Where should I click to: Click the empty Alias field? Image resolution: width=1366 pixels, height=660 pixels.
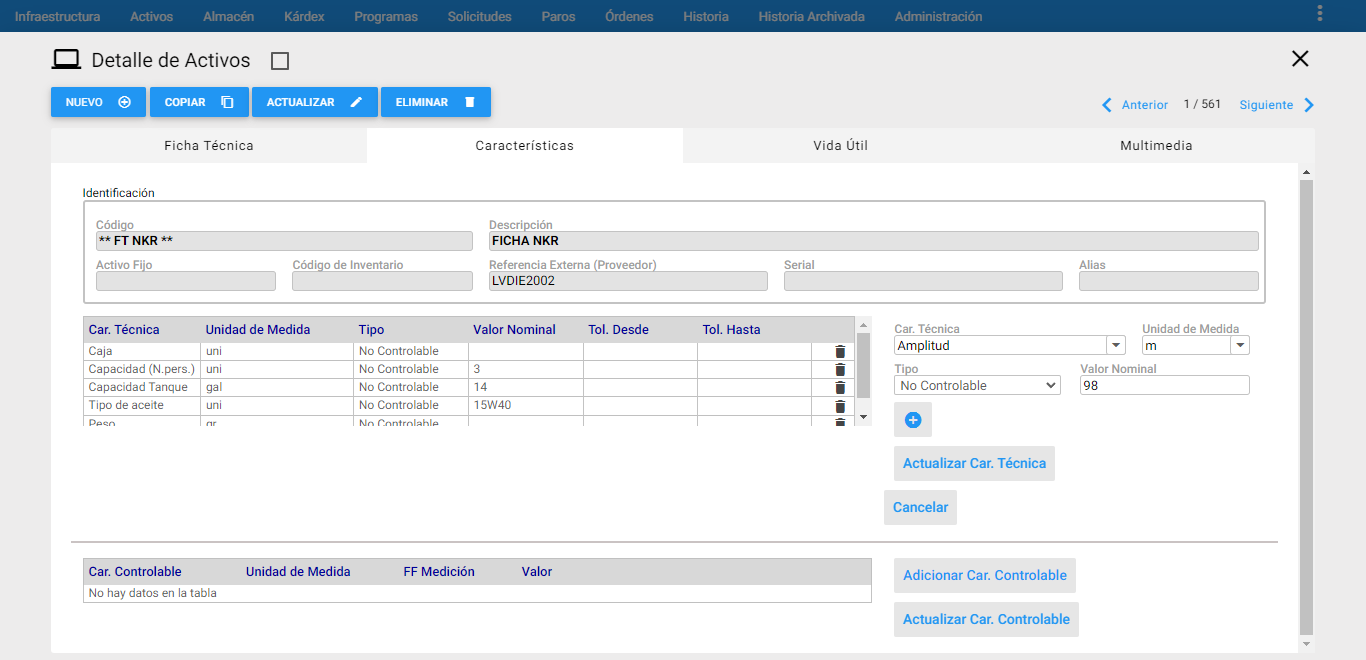click(1169, 281)
